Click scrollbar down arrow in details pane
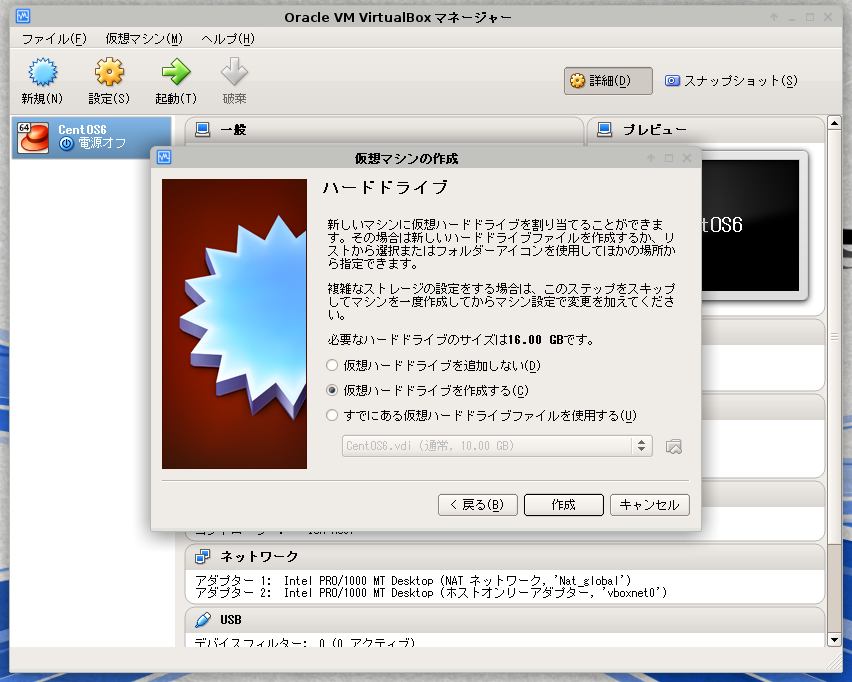852x682 pixels. click(x=834, y=640)
